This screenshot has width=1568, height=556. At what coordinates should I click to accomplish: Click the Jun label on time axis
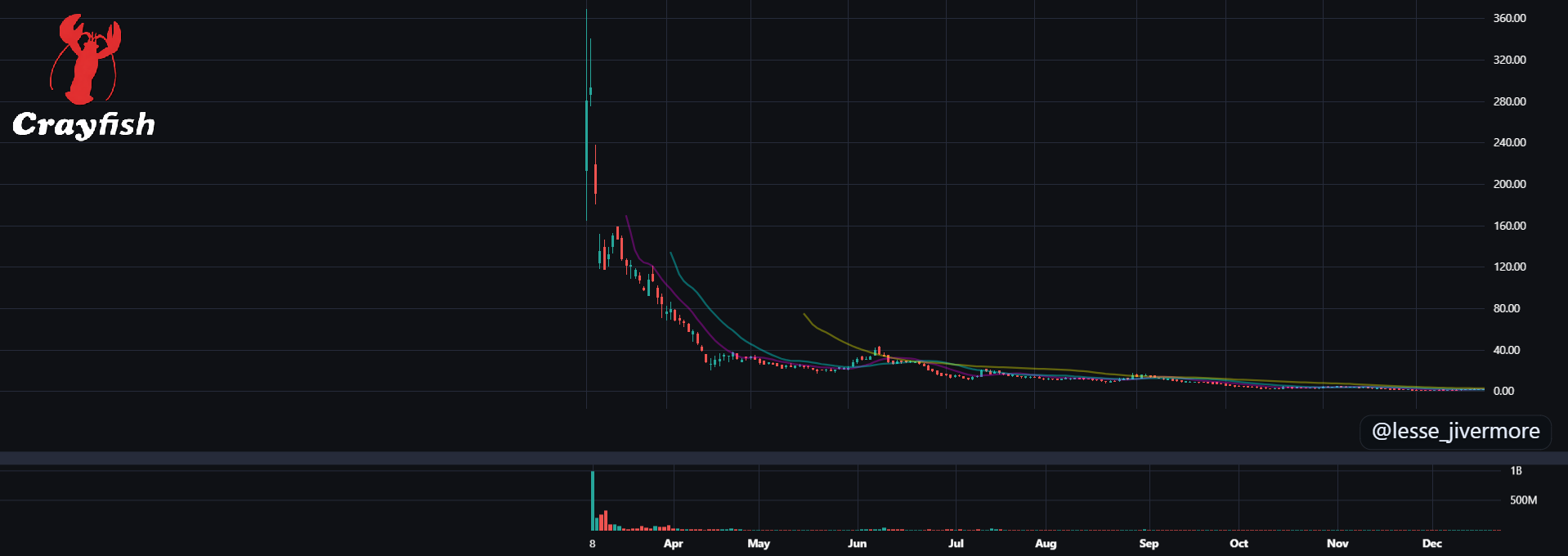point(857,544)
